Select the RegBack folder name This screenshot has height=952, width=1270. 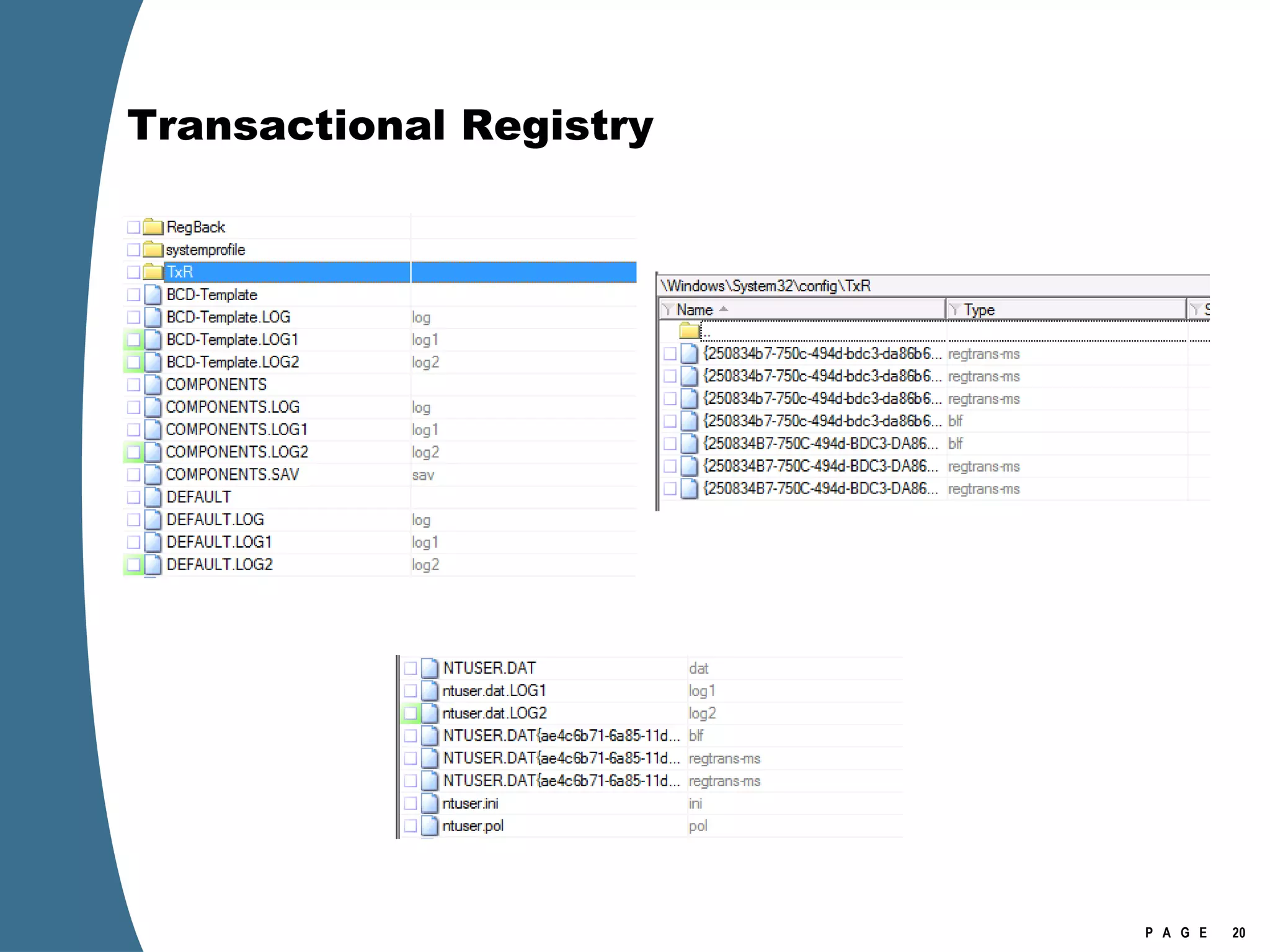click(x=195, y=227)
